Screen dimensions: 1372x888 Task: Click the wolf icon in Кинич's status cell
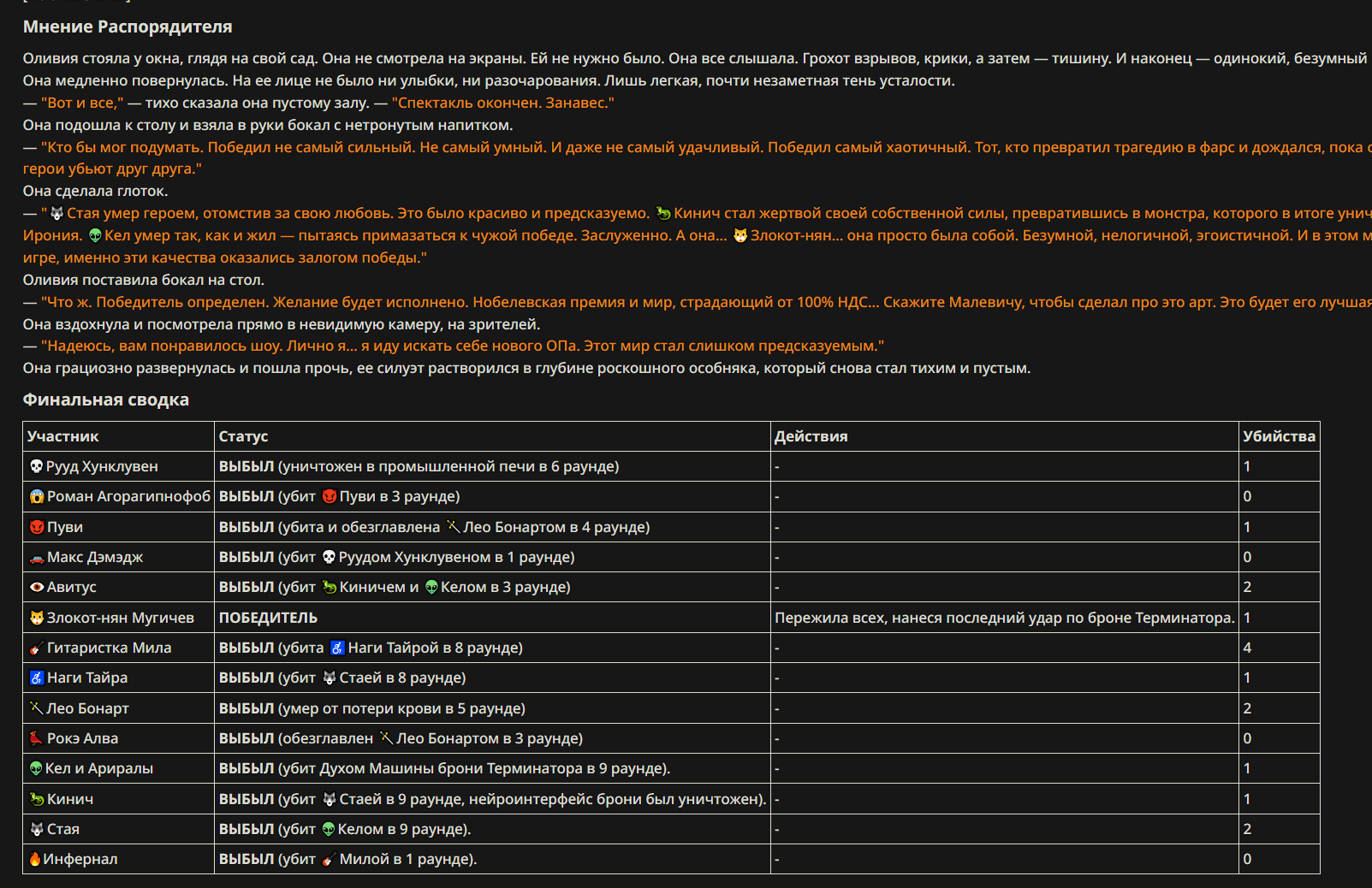[330, 799]
